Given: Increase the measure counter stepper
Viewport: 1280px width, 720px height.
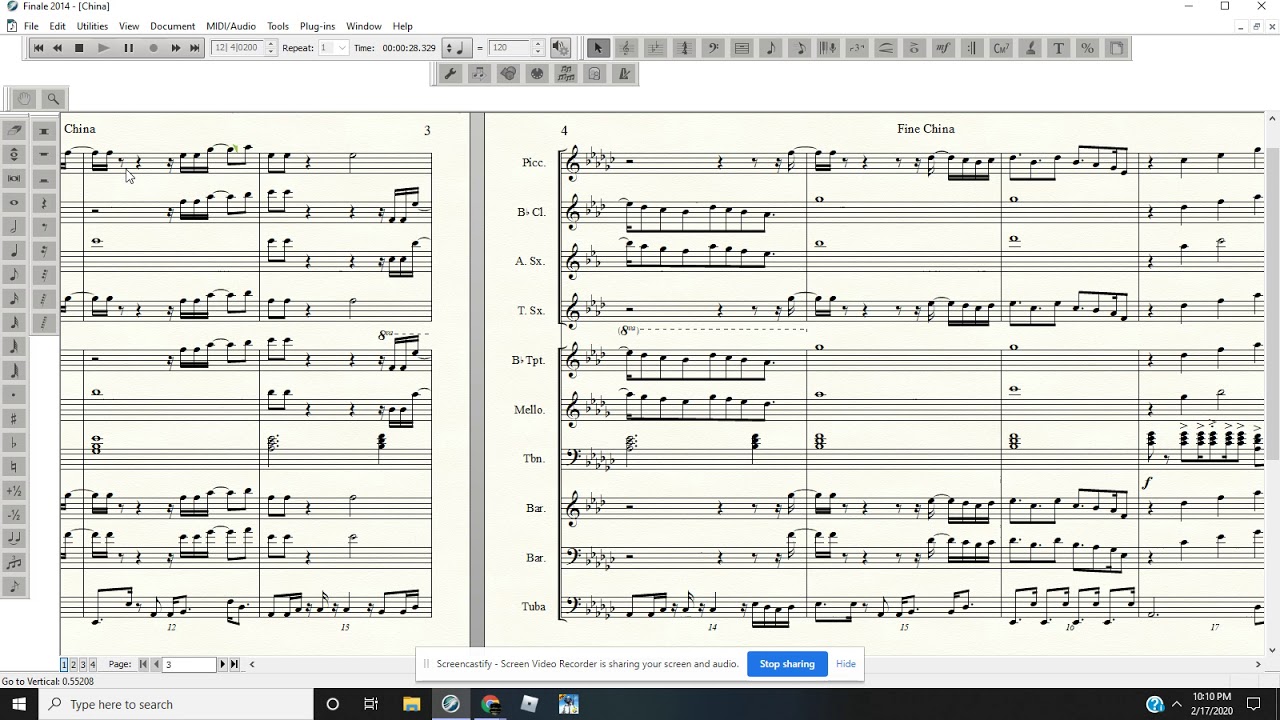Looking at the screenshot, I should [270, 43].
